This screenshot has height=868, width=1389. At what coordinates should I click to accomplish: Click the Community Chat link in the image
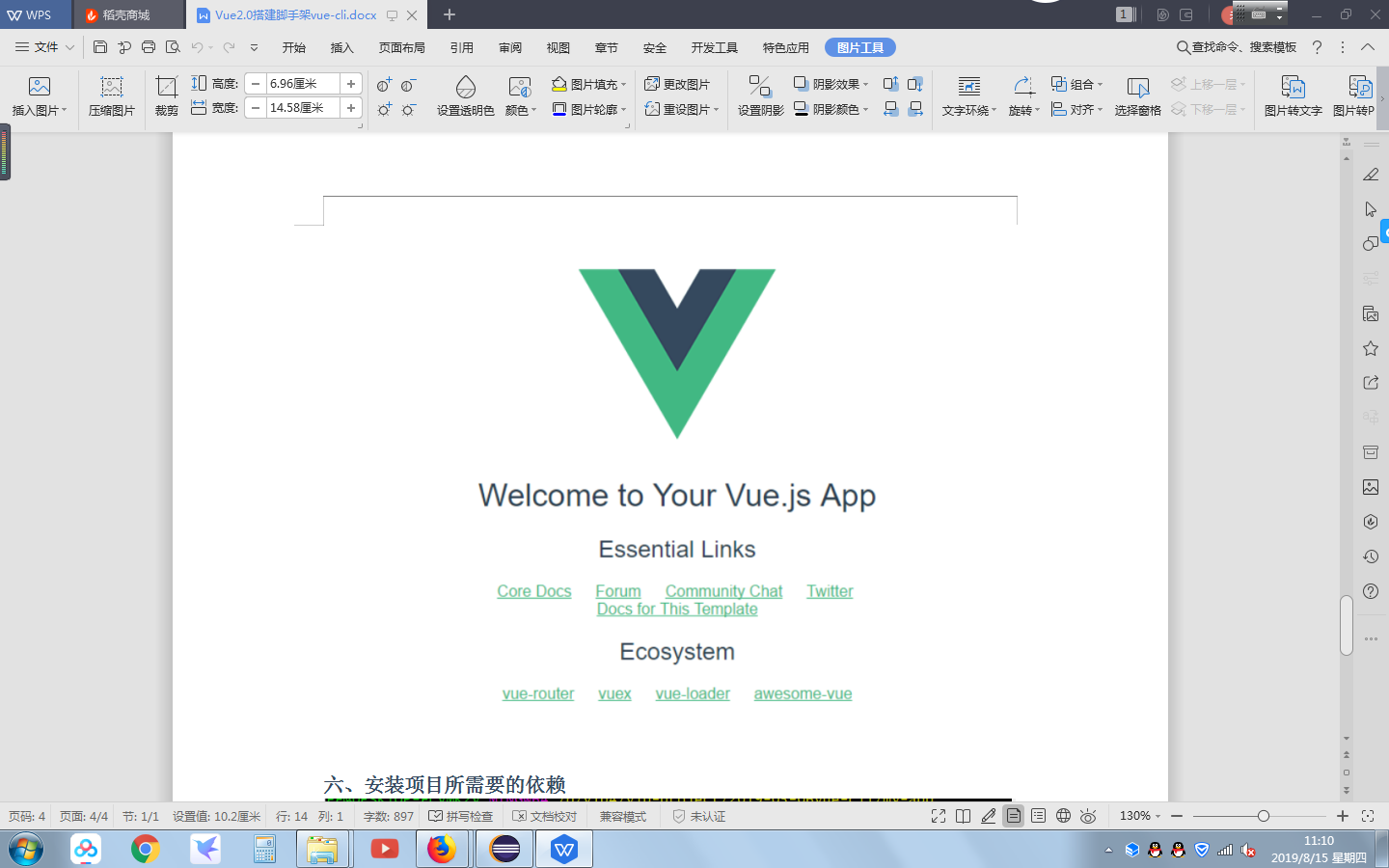point(723,591)
